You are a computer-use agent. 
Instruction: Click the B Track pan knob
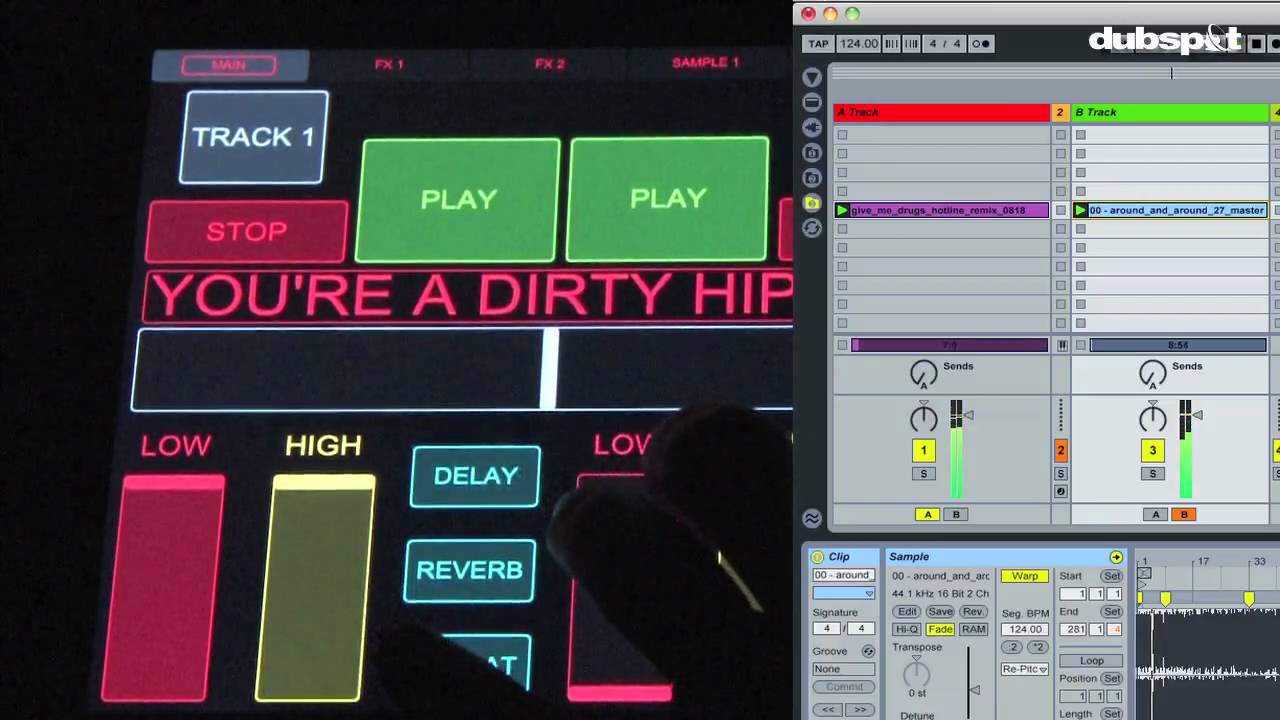(1152, 416)
